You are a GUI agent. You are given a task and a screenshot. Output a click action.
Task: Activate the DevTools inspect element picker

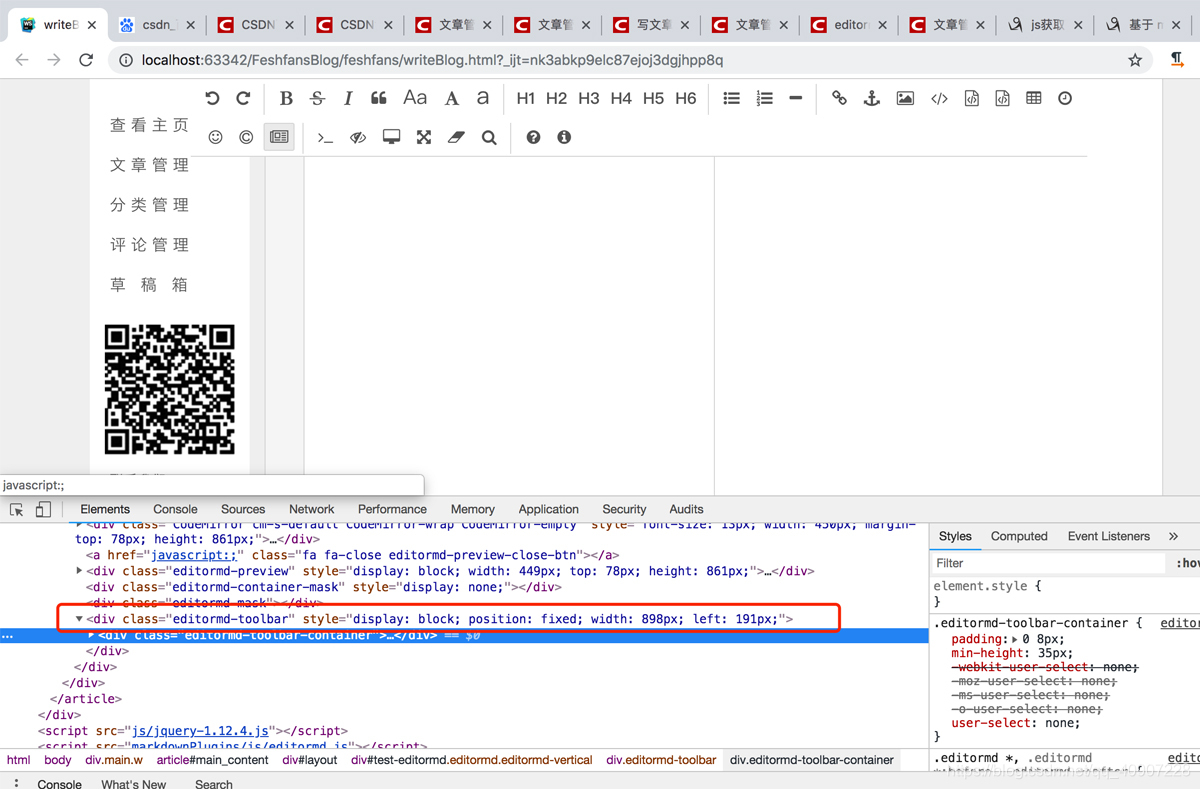coord(16,509)
